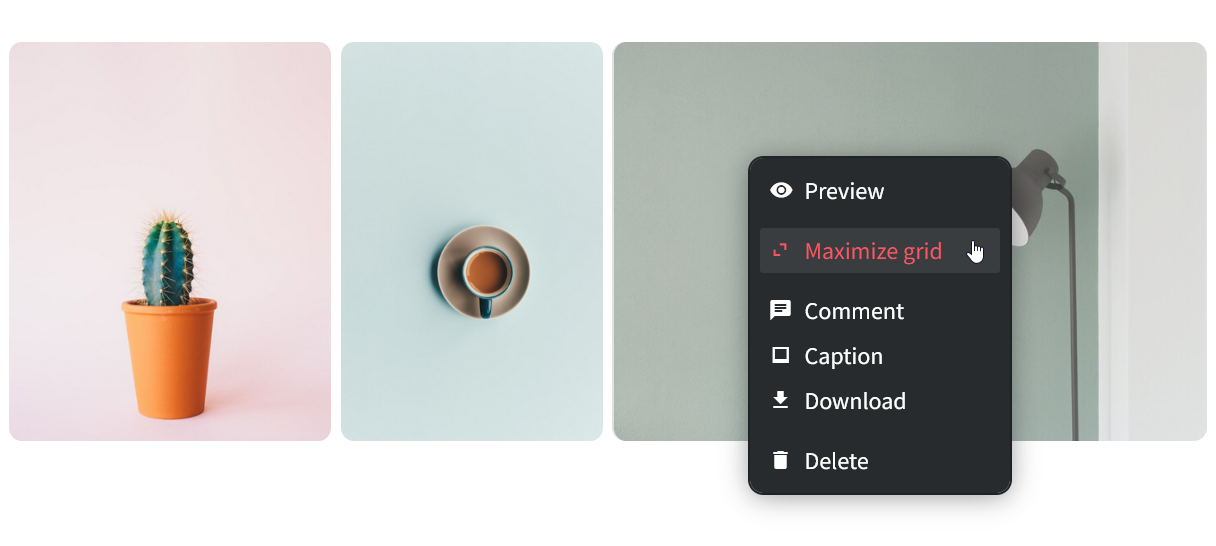Viewport: 1216px width, 546px height.
Task: Open the coffee cup photo thumbnail
Action: click(472, 241)
